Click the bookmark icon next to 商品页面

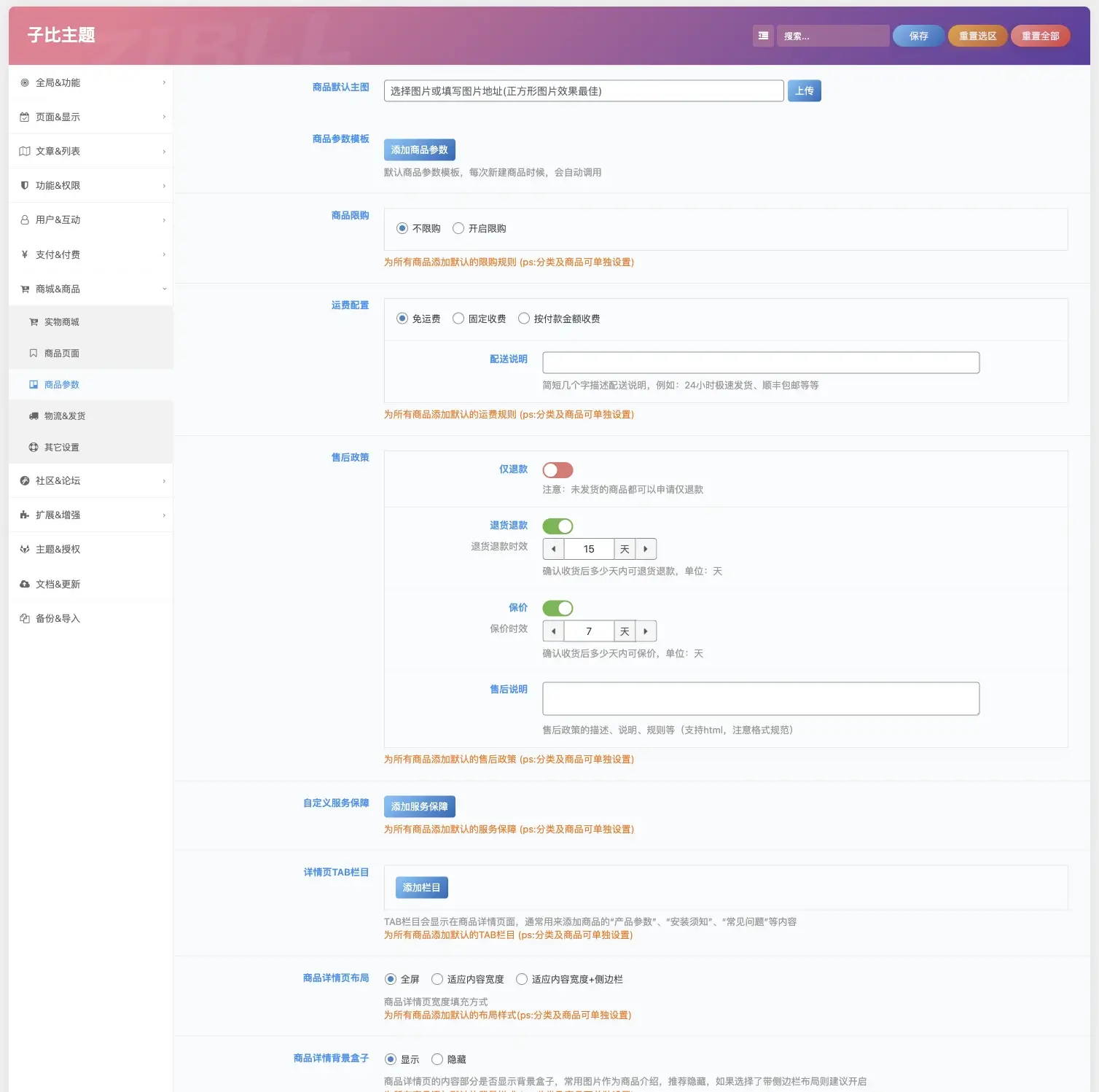tap(34, 354)
